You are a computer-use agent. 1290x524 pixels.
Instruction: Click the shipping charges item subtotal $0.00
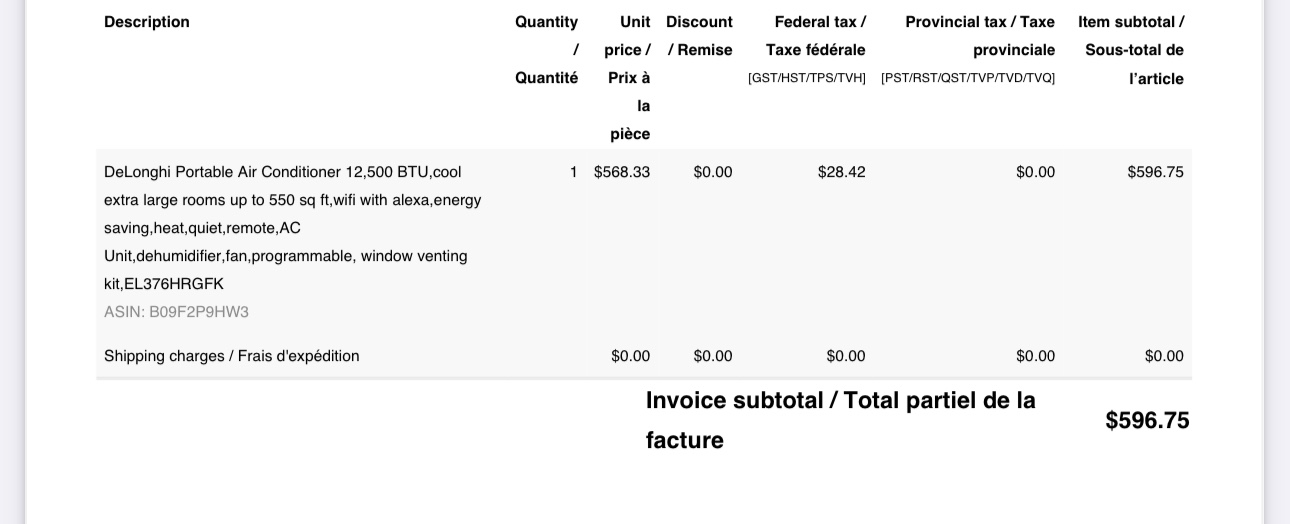[x=1164, y=356]
